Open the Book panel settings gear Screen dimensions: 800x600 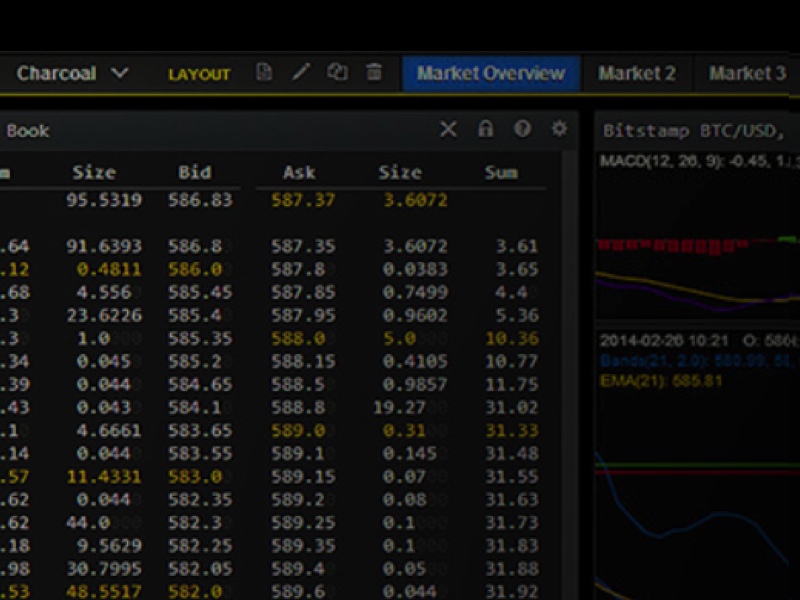pos(559,129)
